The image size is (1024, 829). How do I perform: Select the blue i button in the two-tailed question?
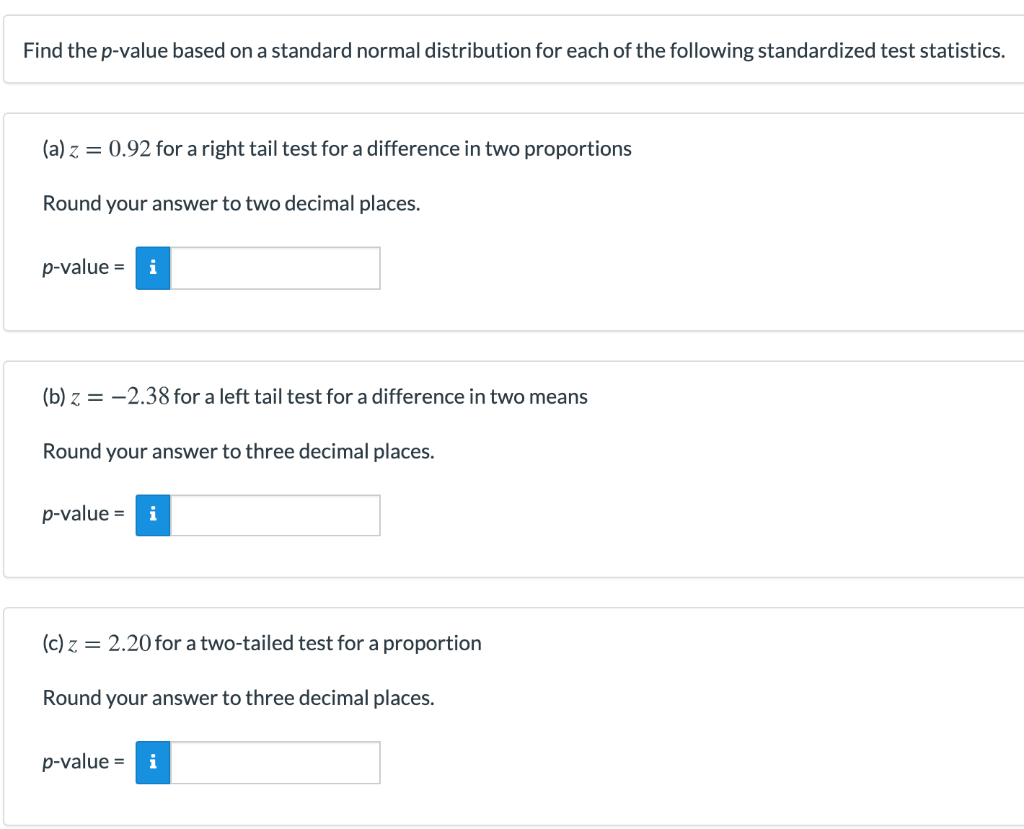pos(152,762)
